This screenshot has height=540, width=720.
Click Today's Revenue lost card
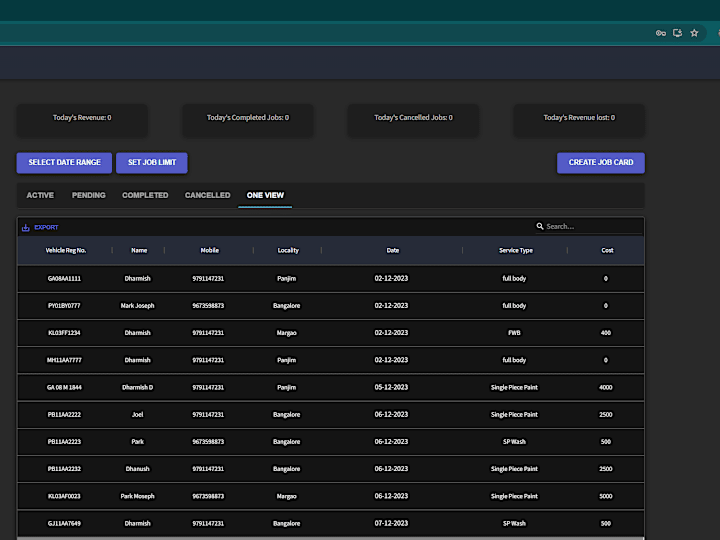(579, 120)
